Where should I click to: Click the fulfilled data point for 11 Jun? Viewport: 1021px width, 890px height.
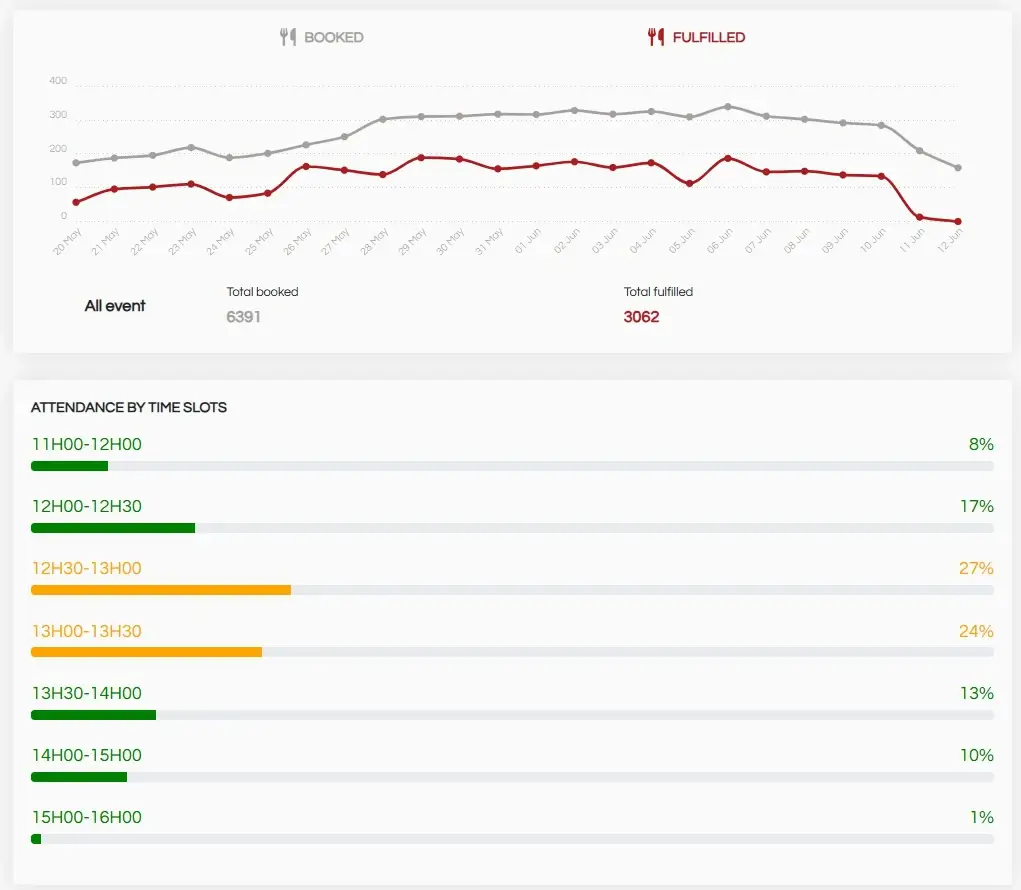pyautogui.click(x=919, y=217)
